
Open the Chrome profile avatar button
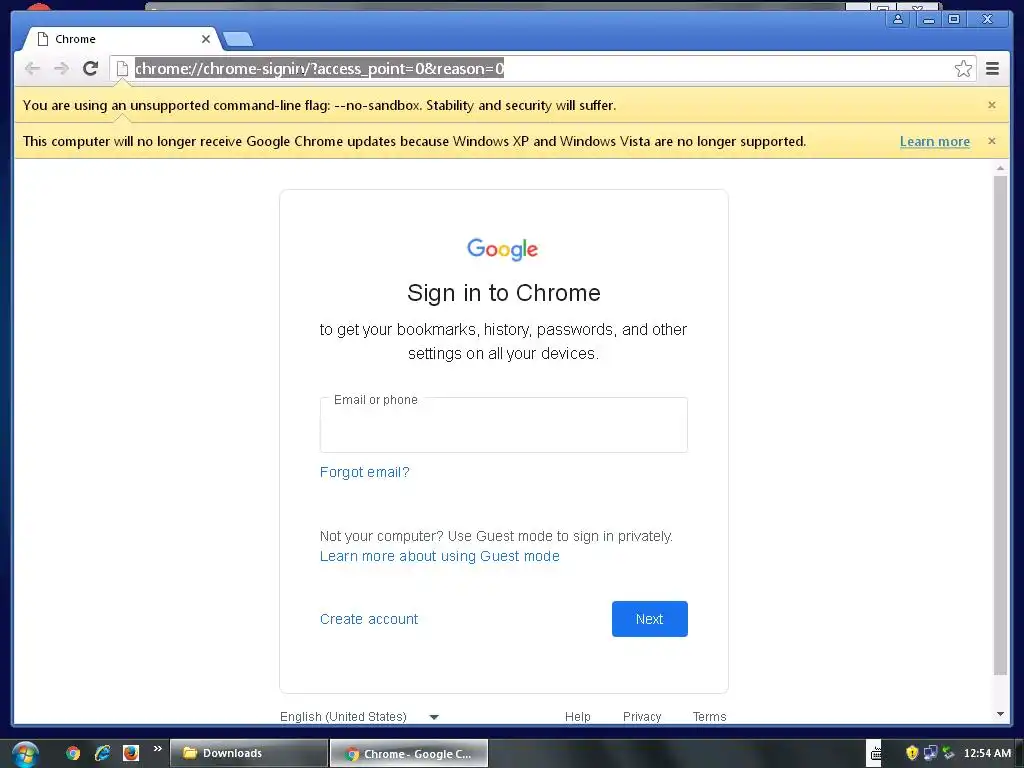899,20
